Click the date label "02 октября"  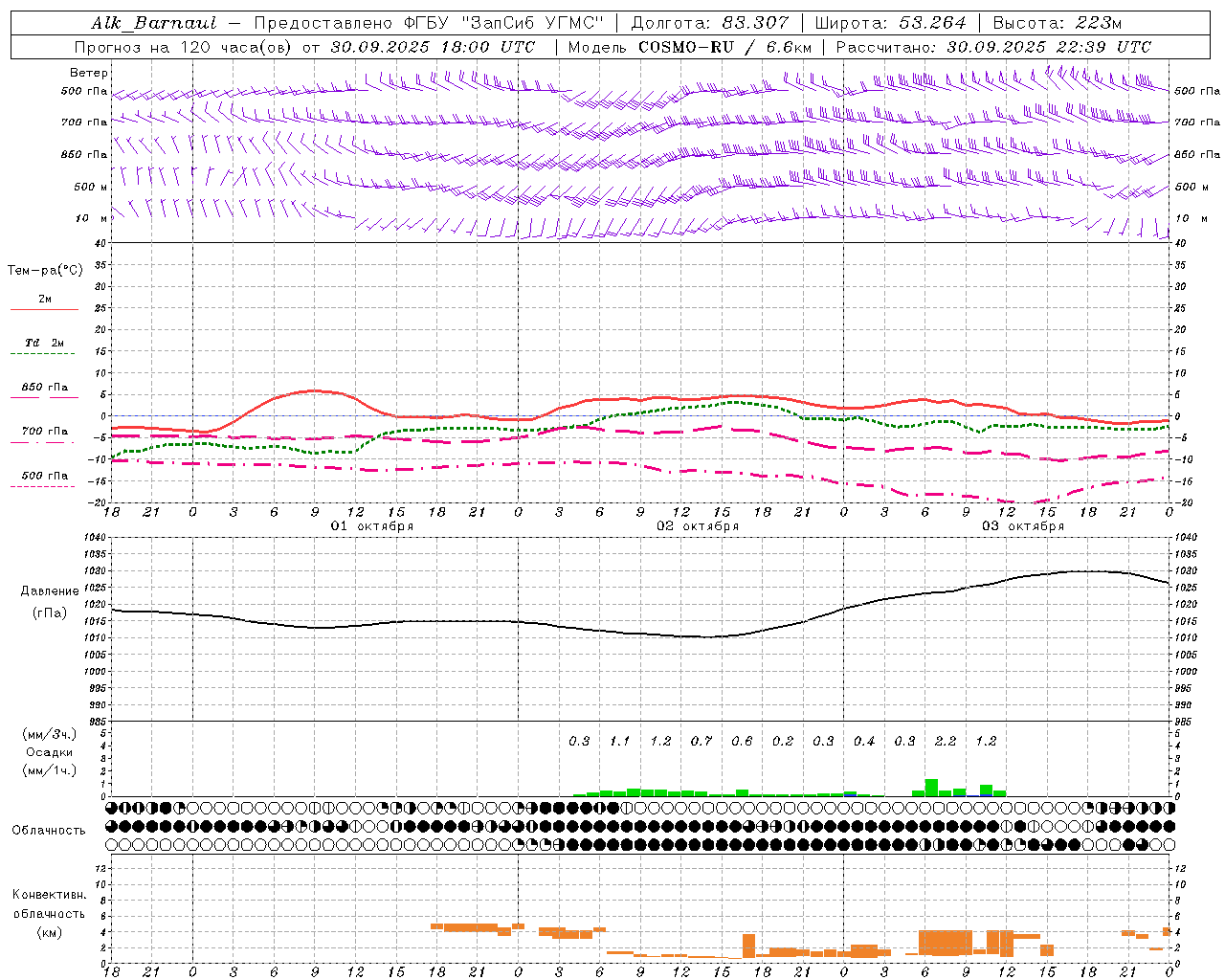click(698, 526)
